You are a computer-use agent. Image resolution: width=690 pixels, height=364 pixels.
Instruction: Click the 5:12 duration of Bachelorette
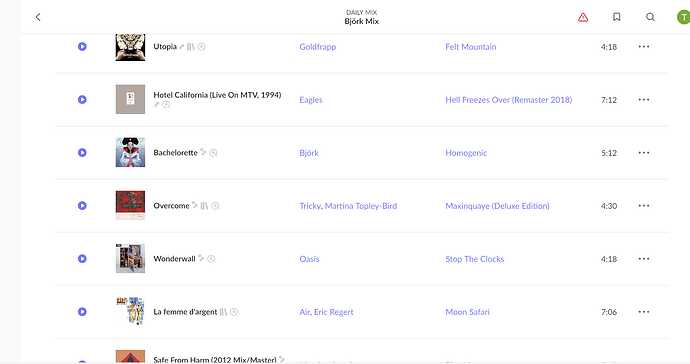coord(609,153)
